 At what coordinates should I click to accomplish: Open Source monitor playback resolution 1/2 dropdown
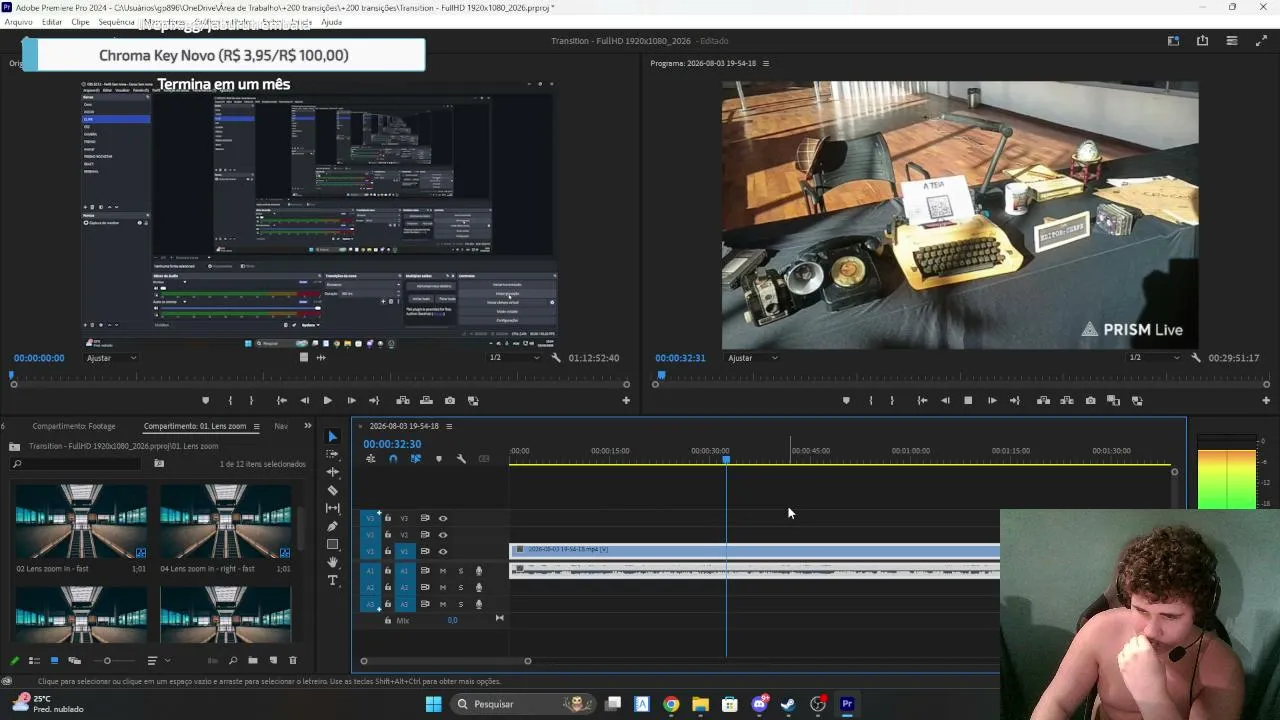(x=514, y=358)
